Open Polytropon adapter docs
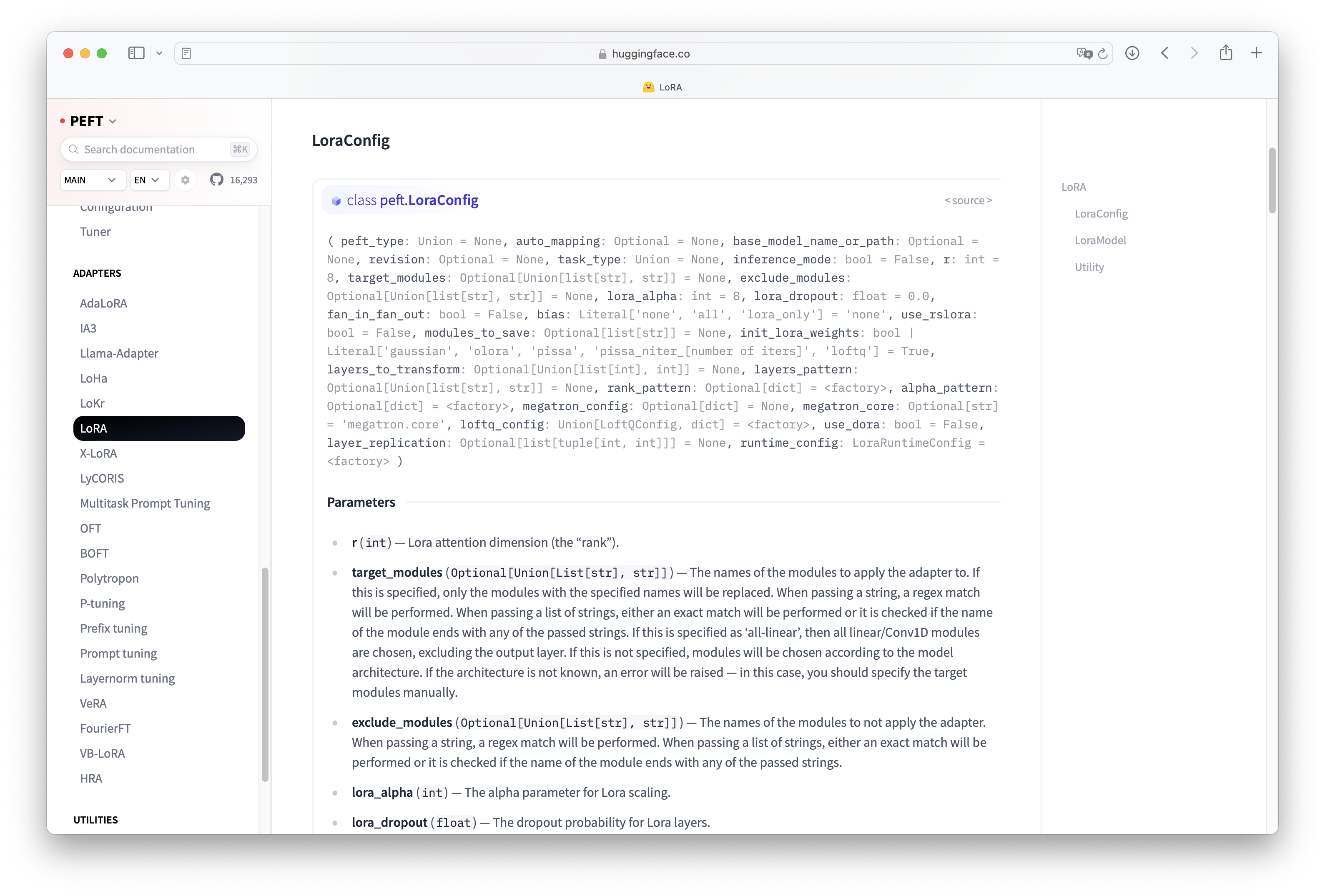 [x=109, y=578]
